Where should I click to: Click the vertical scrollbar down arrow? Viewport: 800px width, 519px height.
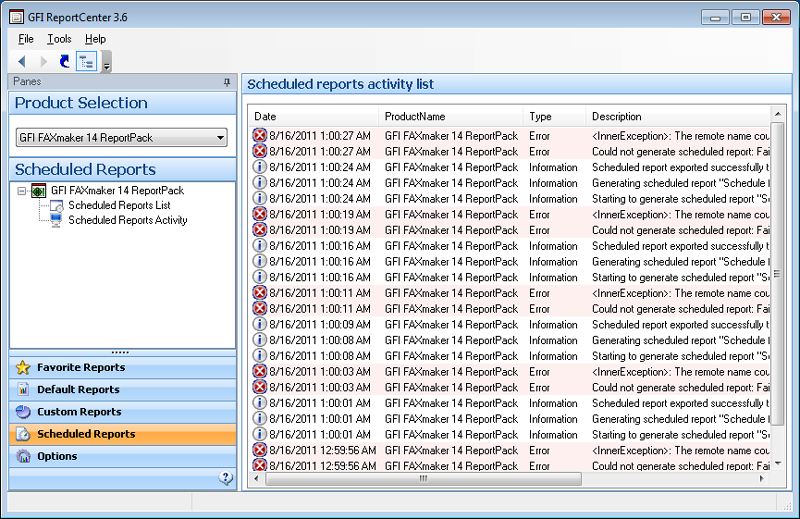[x=778, y=463]
